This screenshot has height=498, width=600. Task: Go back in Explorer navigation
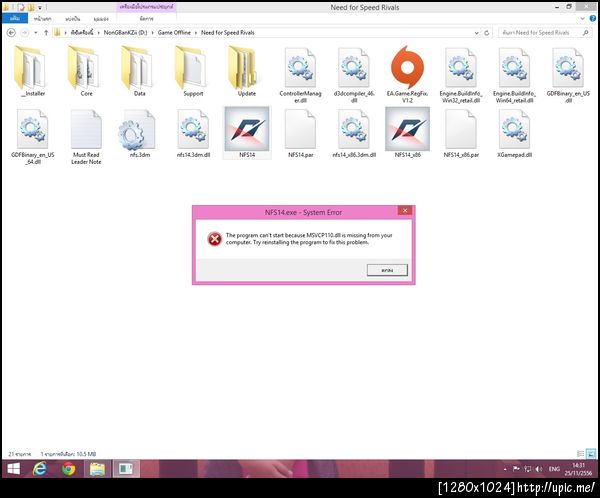coord(11,33)
